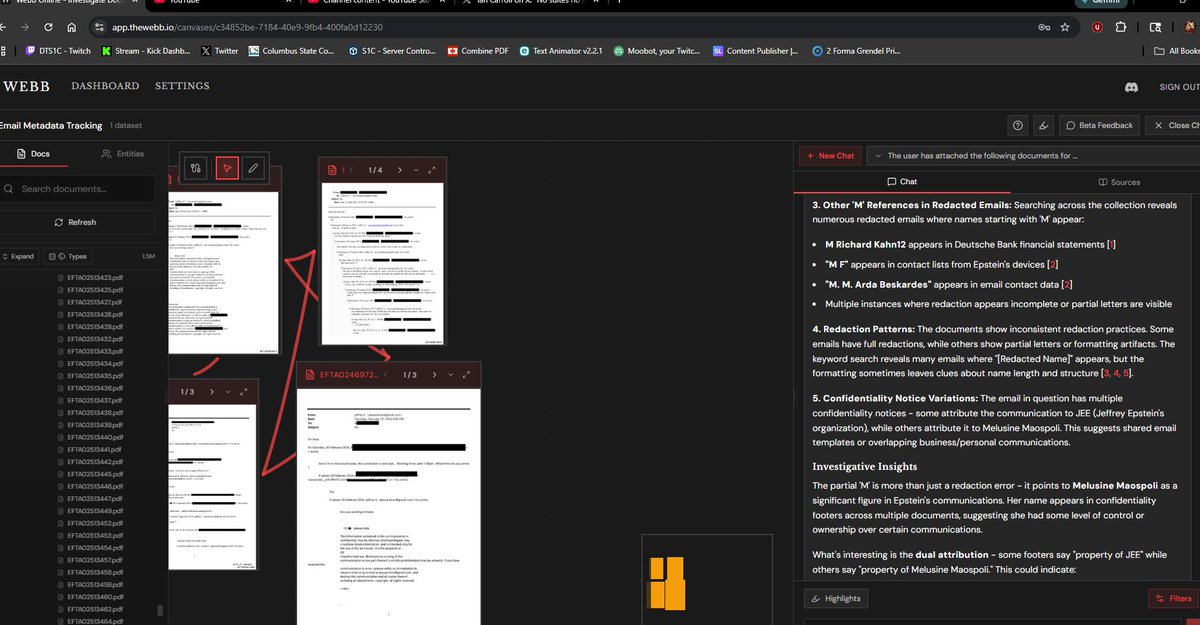The image size is (1200, 625).
Task: Switch to the Docs tab
Action: 33,154
